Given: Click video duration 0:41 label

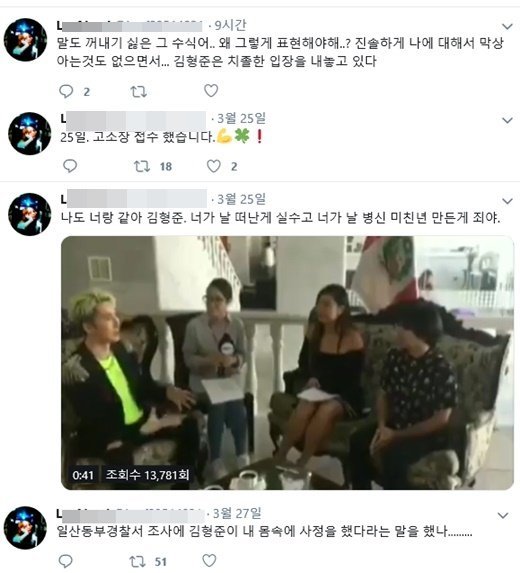Looking at the screenshot, I should 83,475.
